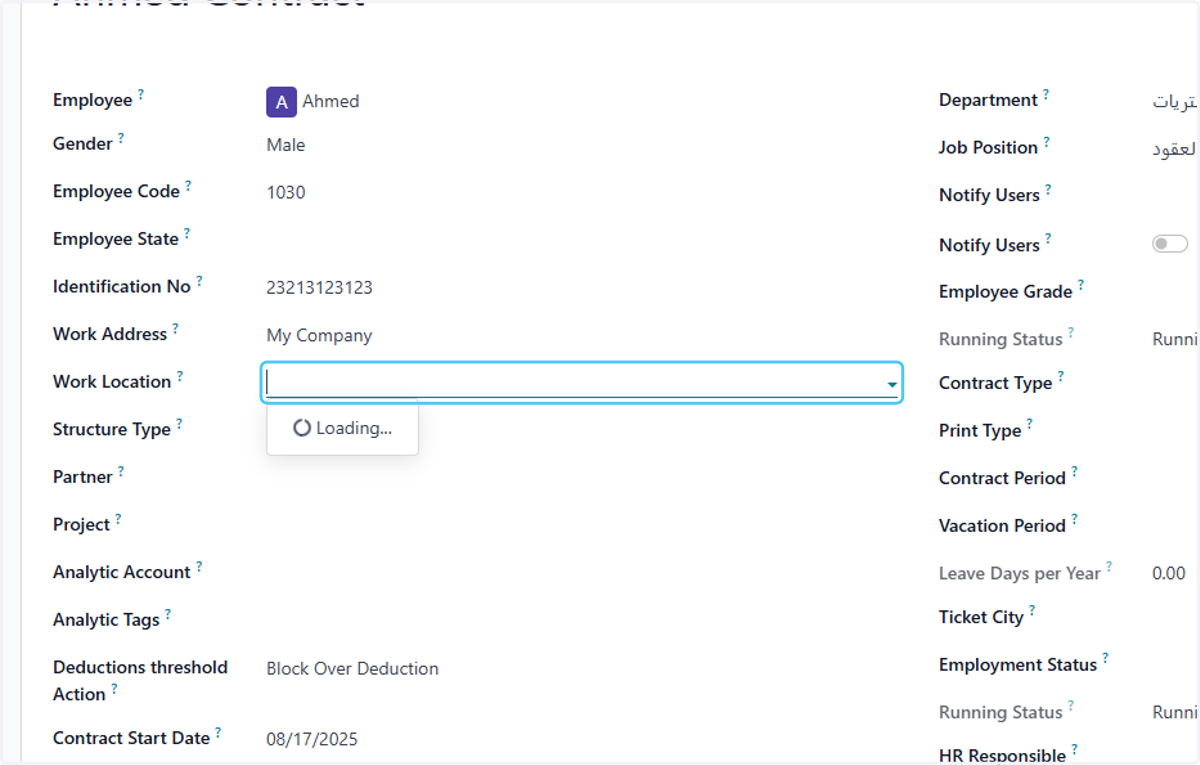Click the help icon beside Partner
The height and width of the screenshot is (765, 1200).
121,471
